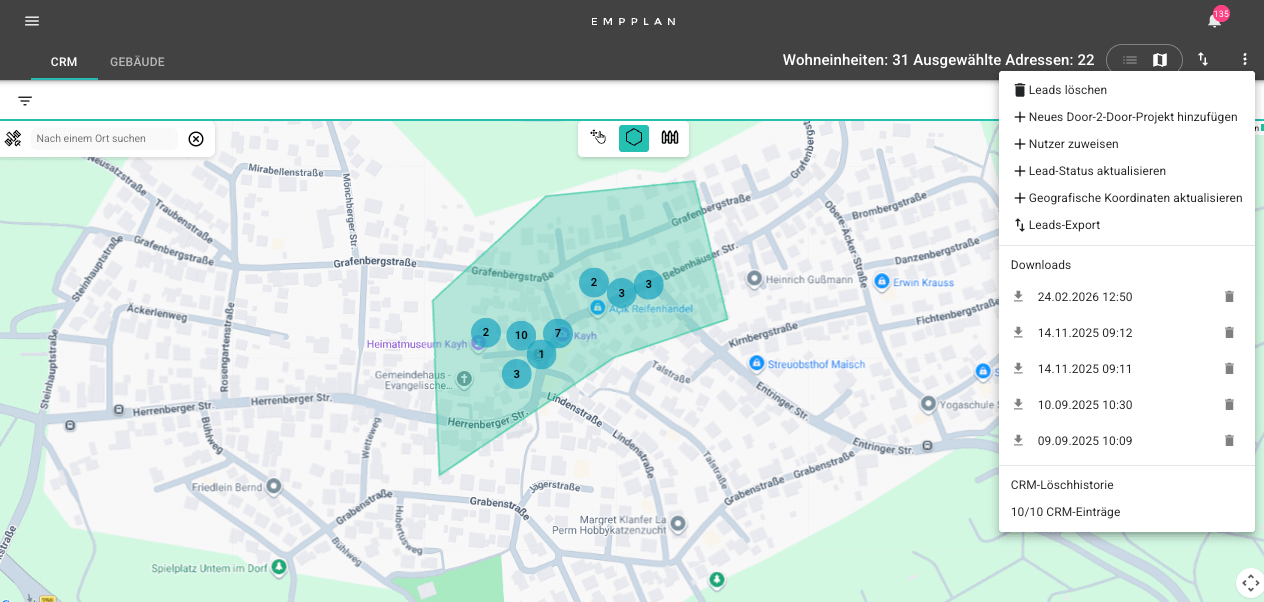Click the 10/10 CRM-Einträge history entry
The height and width of the screenshot is (602, 1264).
pos(1065,512)
